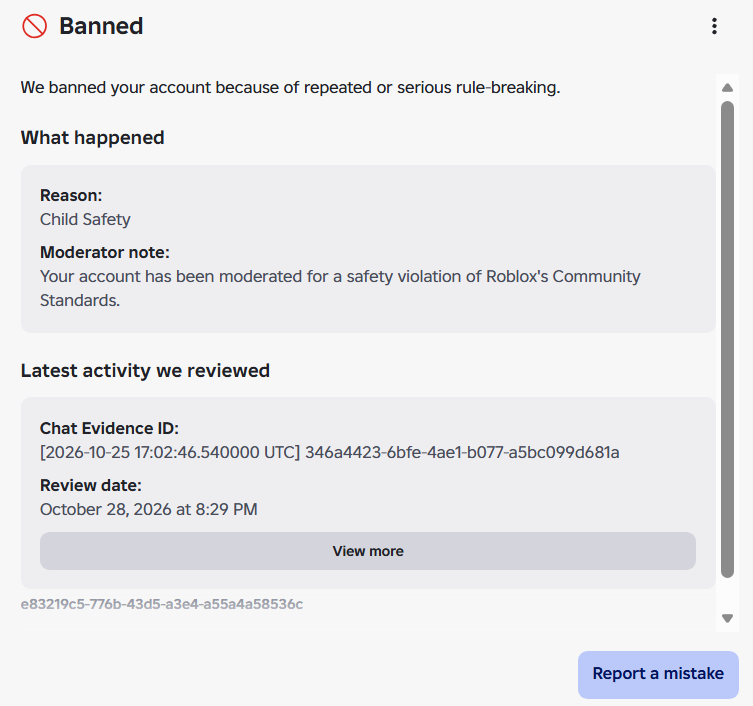The width and height of the screenshot is (753, 706).
Task: Click the scrollbar down arrow
Action: coord(727,618)
